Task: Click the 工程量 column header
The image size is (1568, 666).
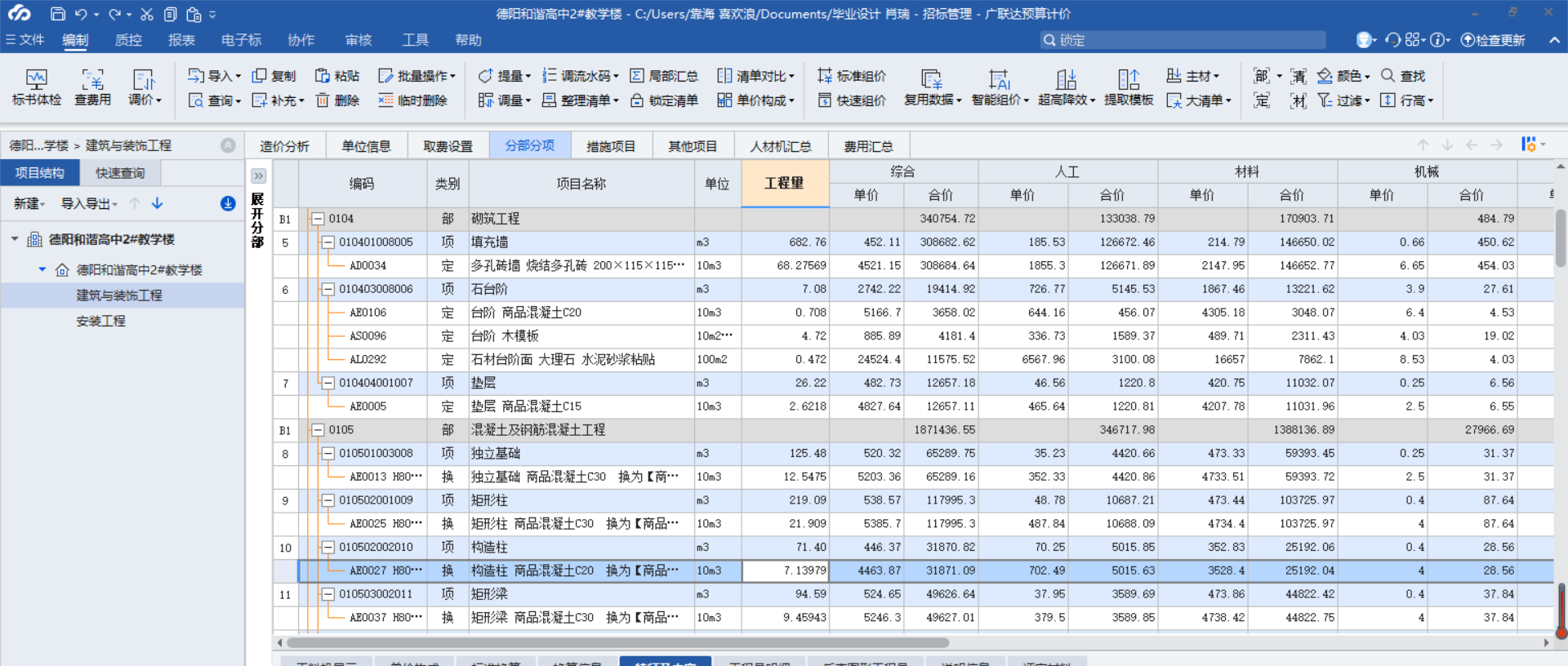Action: 785,184
